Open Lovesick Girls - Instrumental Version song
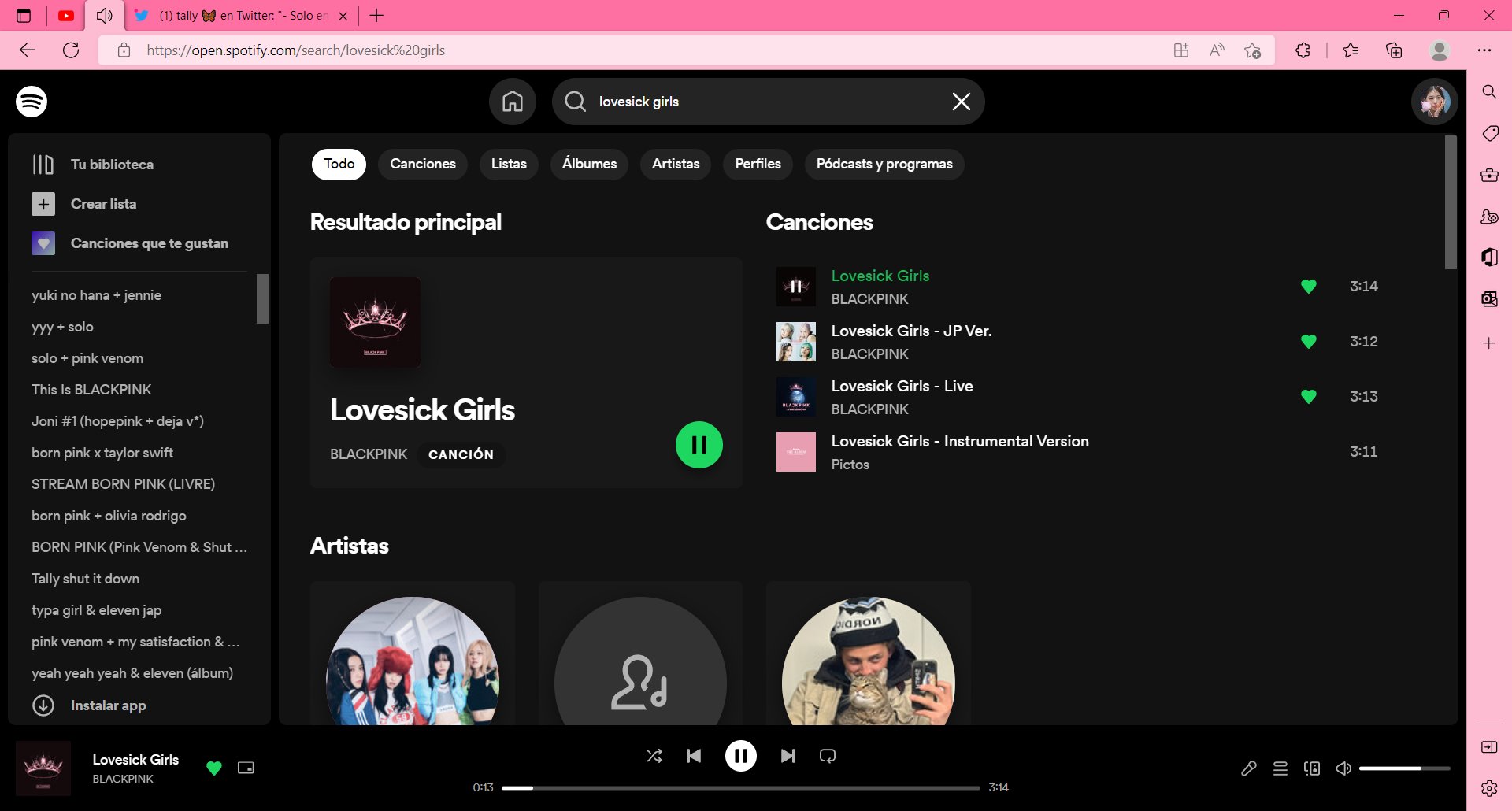 coord(960,442)
